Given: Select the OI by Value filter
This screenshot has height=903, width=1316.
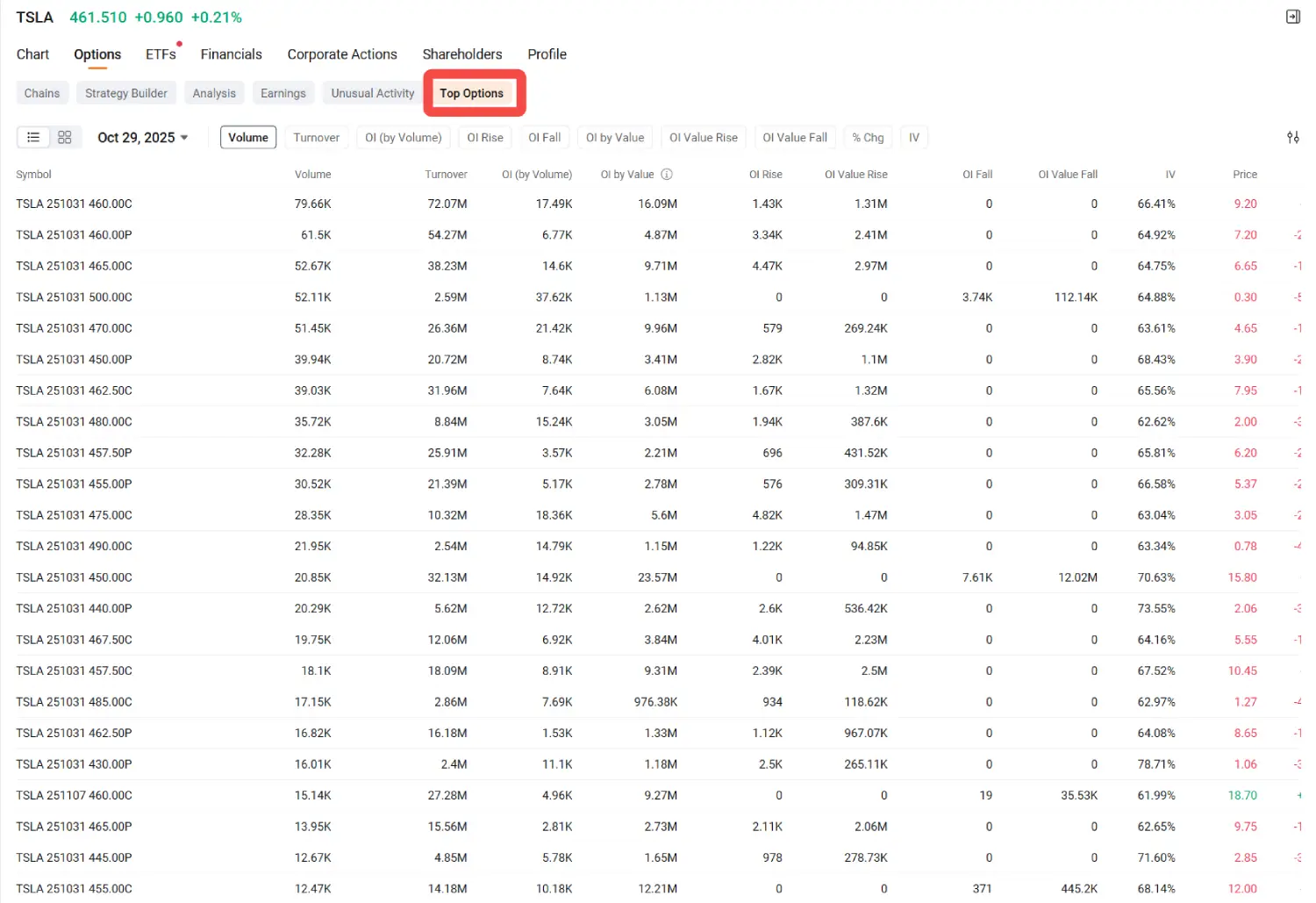Looking at the screenshot, I should 615,138.
